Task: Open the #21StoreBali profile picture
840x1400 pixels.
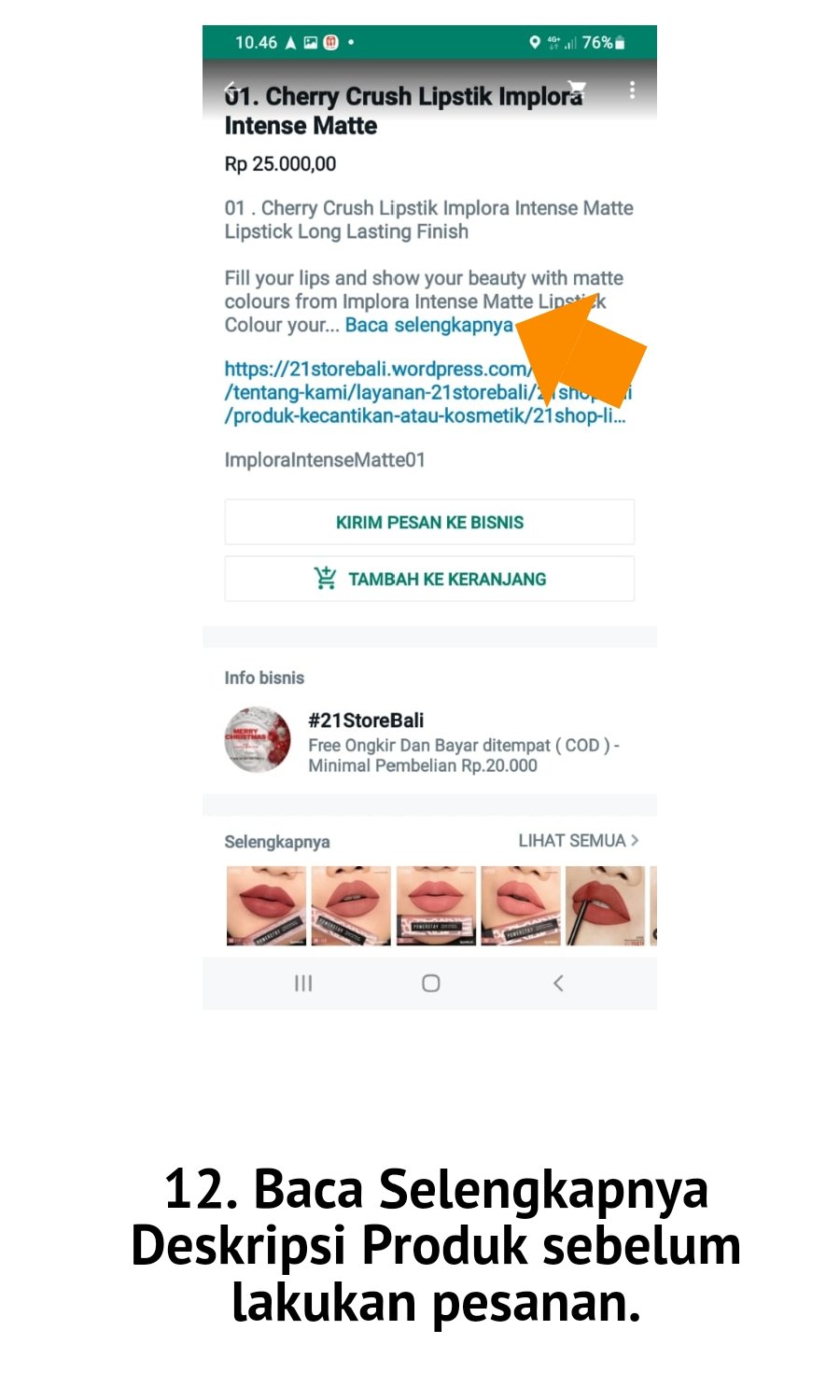Action: (x=258, y=739)
